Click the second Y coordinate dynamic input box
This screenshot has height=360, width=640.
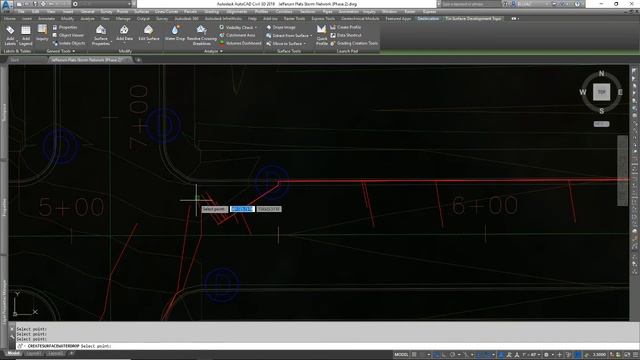click(269, 209)
